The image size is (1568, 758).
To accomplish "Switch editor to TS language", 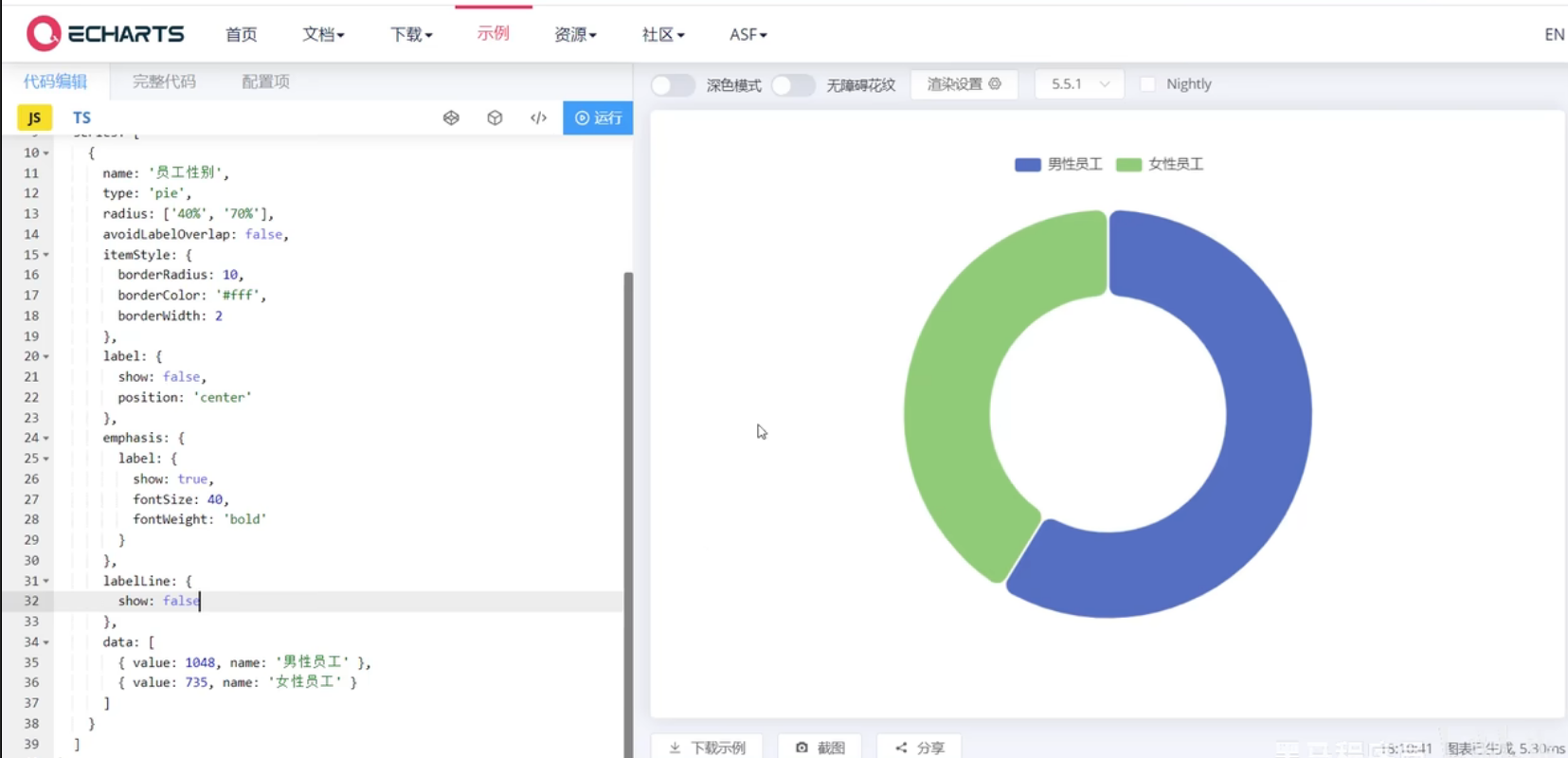I will [82, 117].
